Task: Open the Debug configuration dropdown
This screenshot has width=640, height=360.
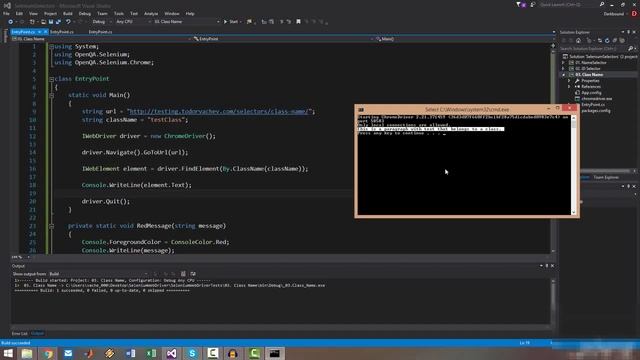Action: [102, 22]
